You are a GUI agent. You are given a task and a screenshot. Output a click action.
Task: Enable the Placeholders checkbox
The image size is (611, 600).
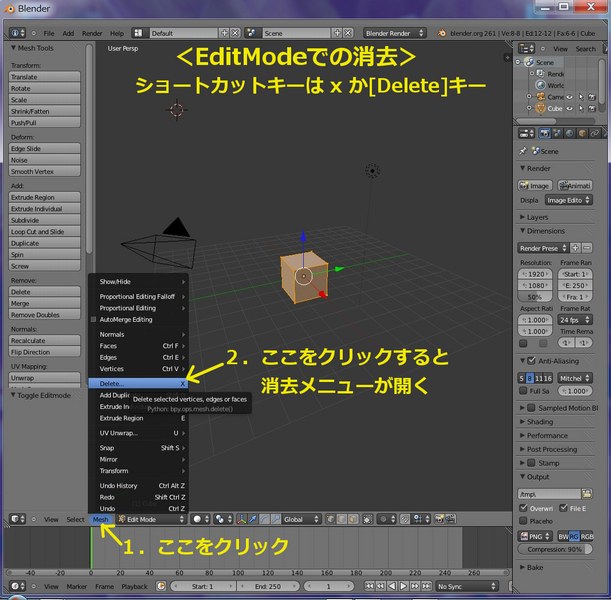523,521
